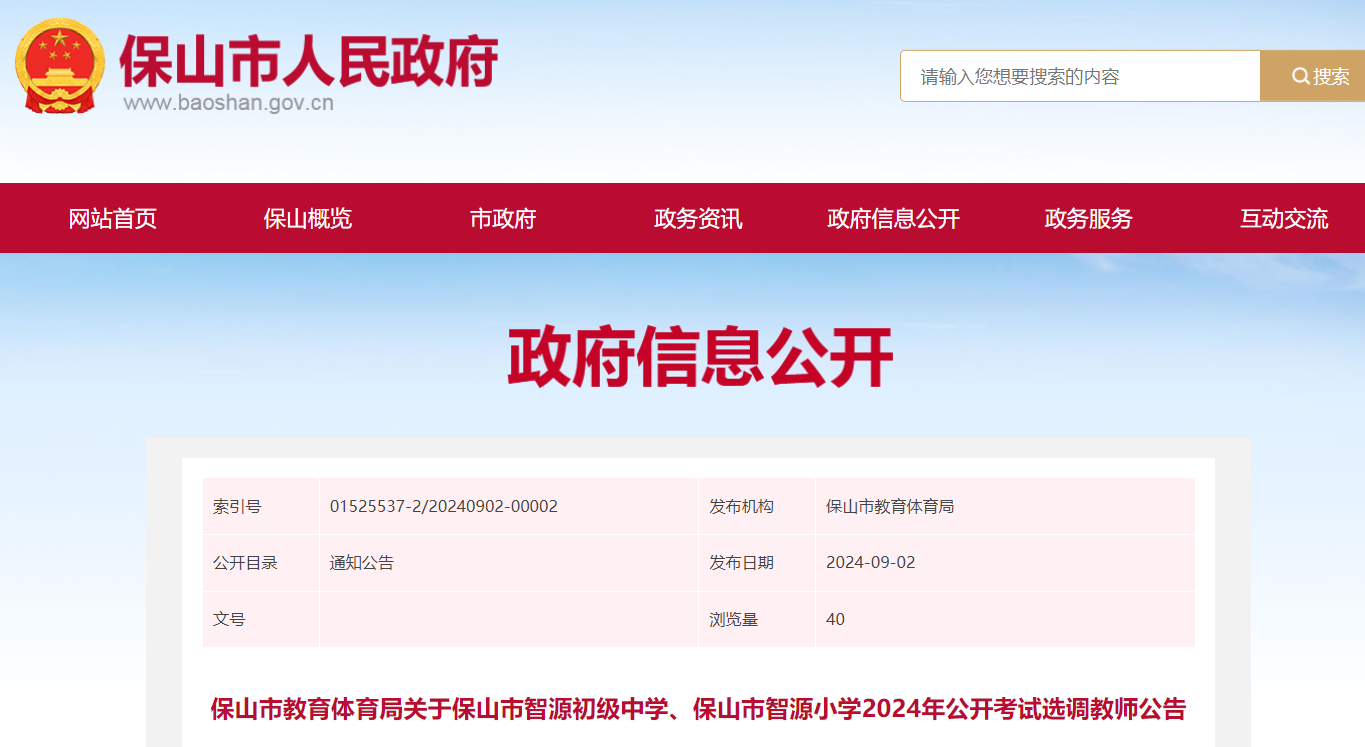Click the 通知公告 category value

click(x=362, y=563)
